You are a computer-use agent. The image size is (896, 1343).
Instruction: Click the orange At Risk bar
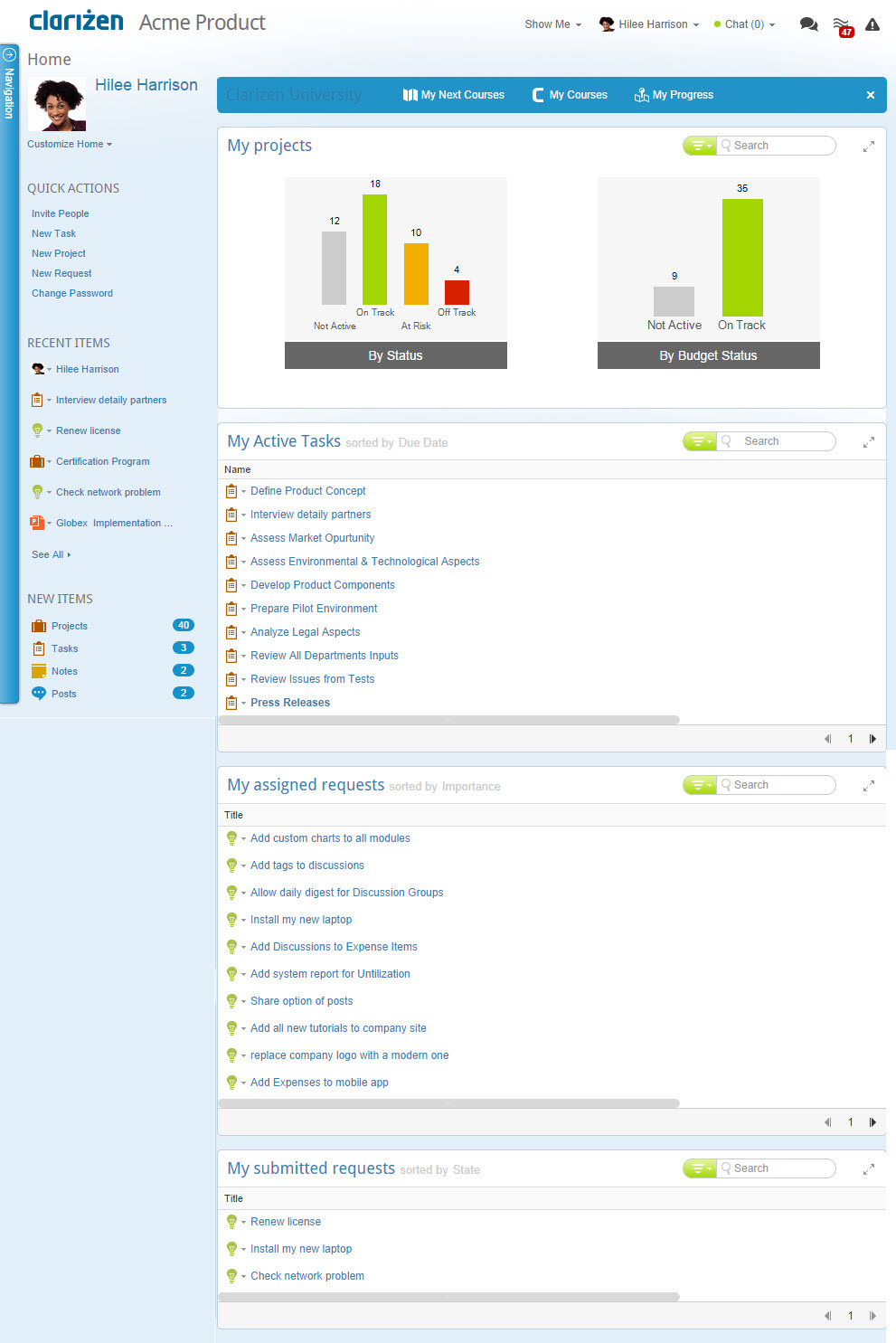pos(416,274)
